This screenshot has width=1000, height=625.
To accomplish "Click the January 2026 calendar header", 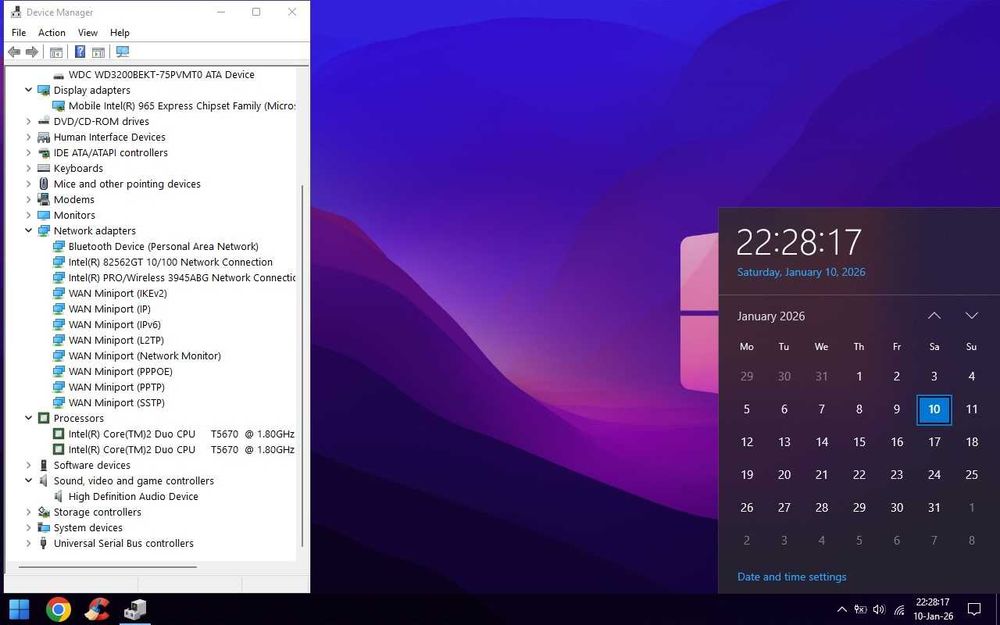I will (771, 316).
